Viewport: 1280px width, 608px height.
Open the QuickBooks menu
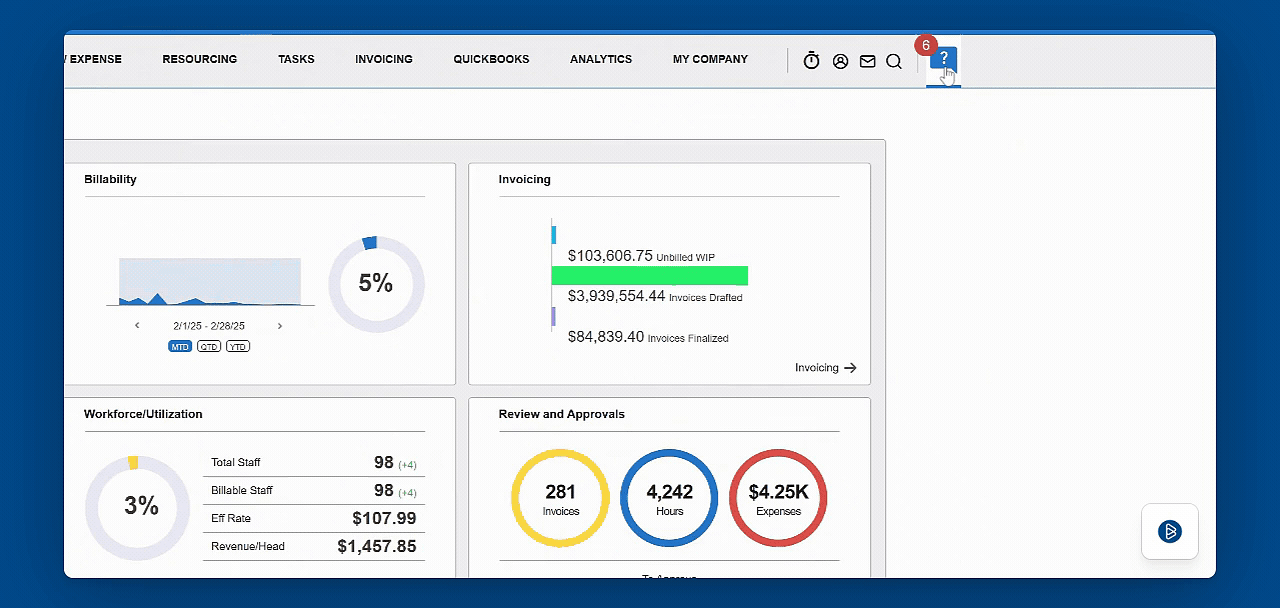tap(491, 59)
